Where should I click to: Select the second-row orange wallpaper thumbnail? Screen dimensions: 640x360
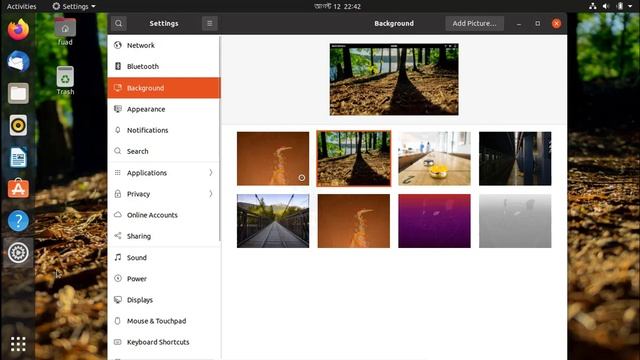(x=354, y=221)
